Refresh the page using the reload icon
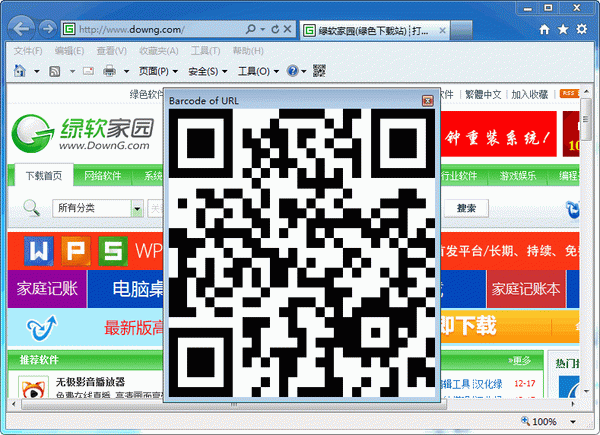The height and width of the screenshot is (435, 600). 275,29
